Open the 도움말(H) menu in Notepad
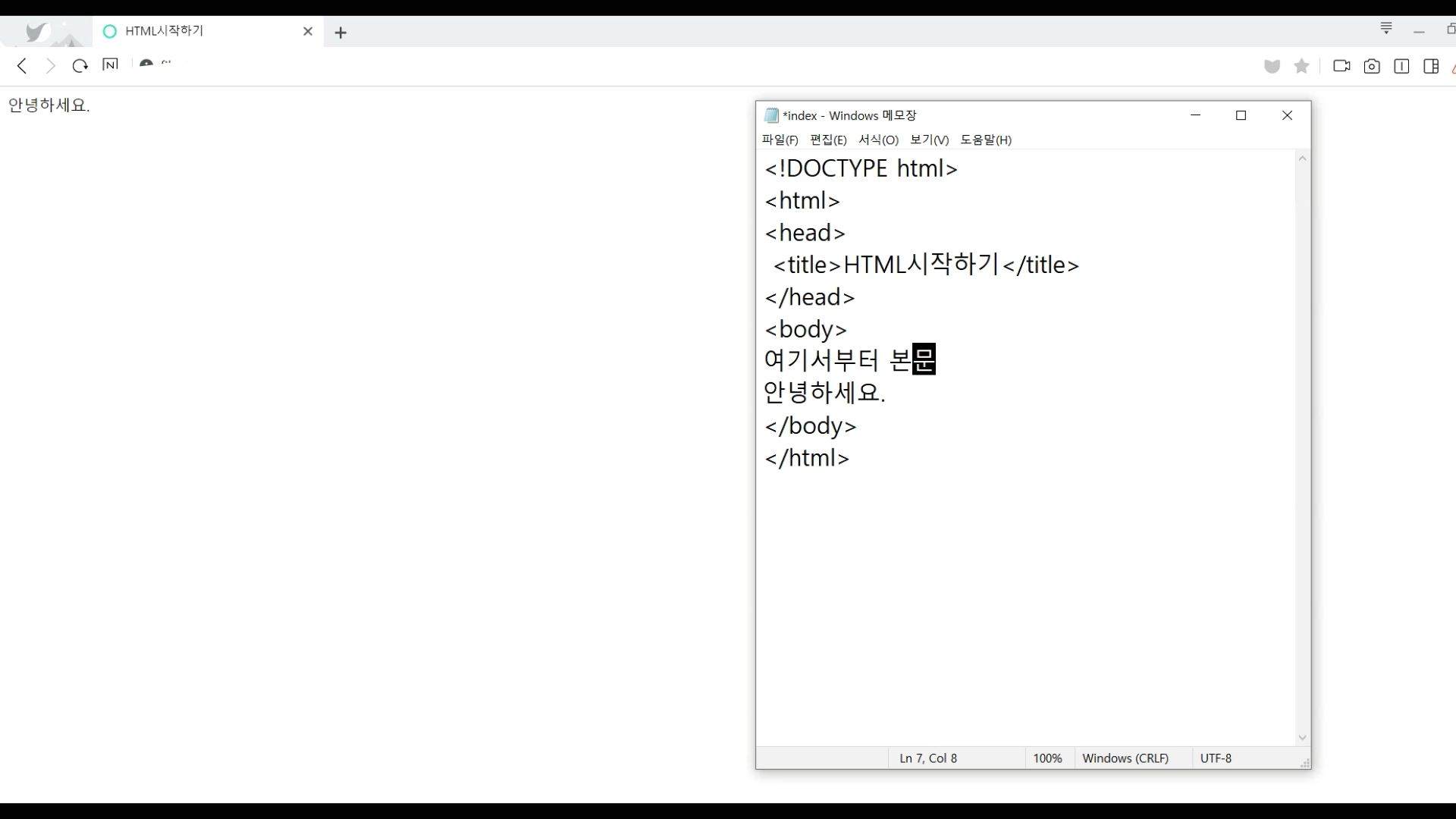This screenshot has height=819, width=1456. pos(985,140)
